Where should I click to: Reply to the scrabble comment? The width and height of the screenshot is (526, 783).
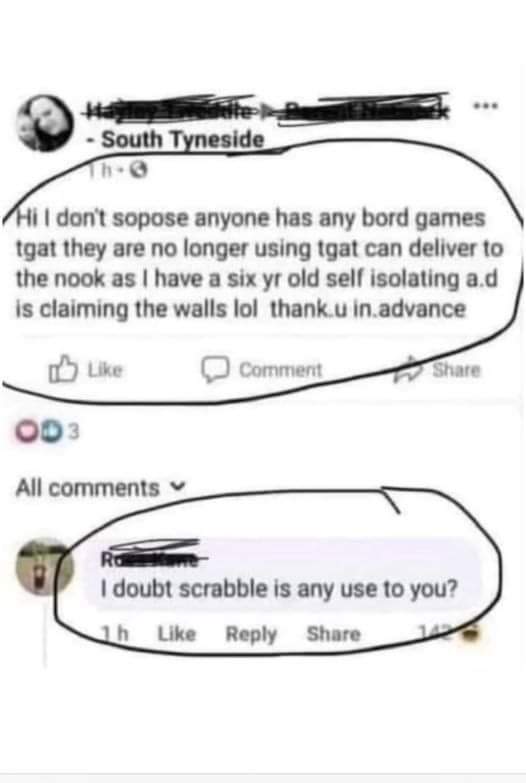coord(251,635)
